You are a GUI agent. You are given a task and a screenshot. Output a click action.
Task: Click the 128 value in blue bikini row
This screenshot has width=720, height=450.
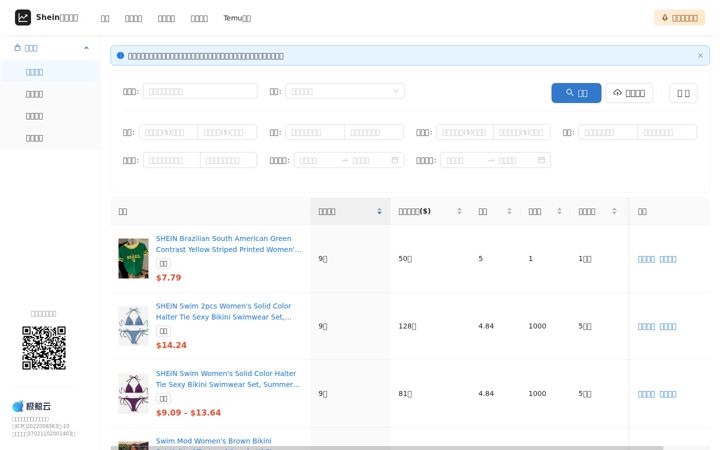pos(407,326)
